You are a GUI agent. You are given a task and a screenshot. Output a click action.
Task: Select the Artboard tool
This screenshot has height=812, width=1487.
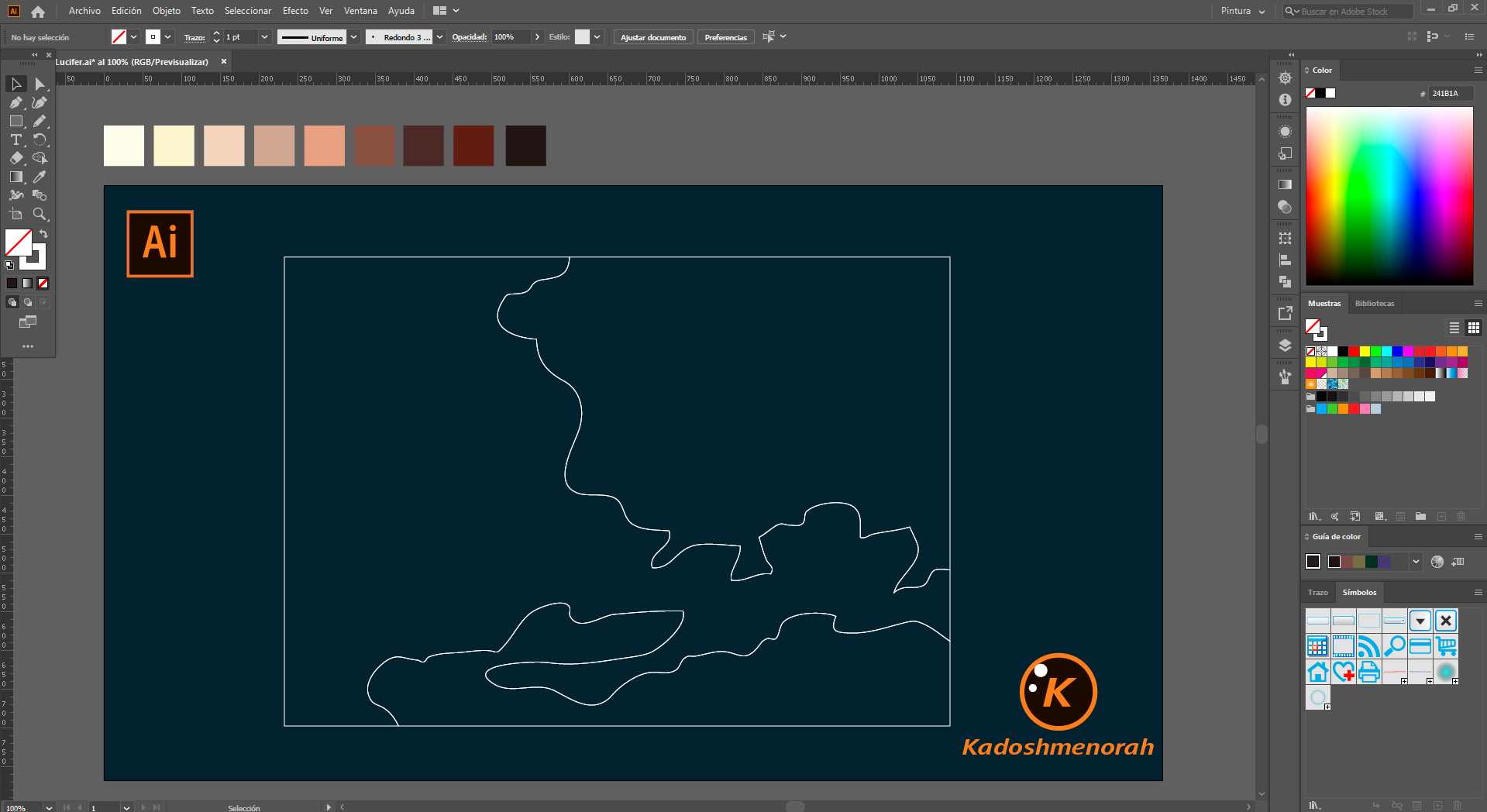[16, 214]
